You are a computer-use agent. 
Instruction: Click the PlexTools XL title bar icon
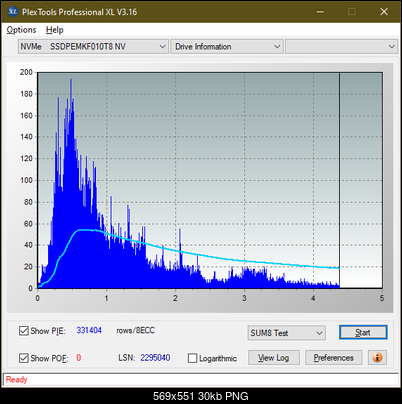[12, 12]
